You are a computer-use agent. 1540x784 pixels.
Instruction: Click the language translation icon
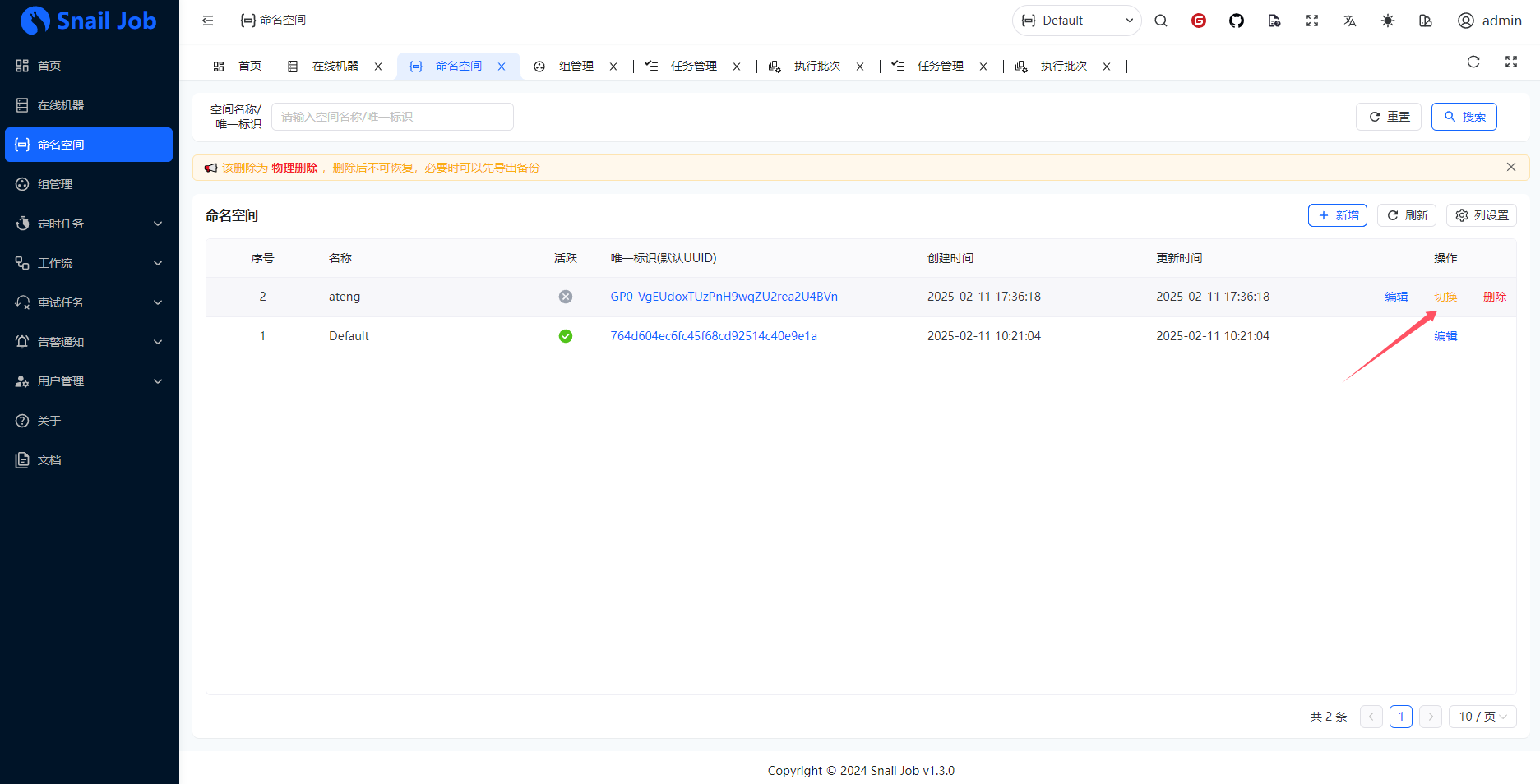click(x=1349, y=21)
